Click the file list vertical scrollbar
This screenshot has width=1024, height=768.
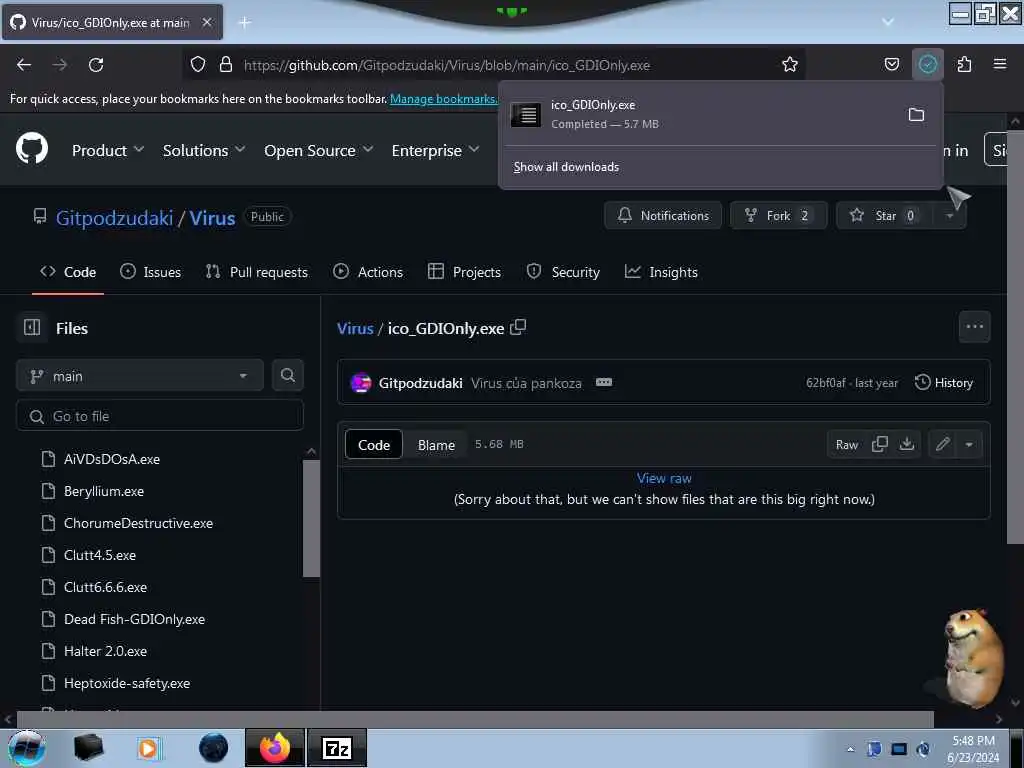312,519
